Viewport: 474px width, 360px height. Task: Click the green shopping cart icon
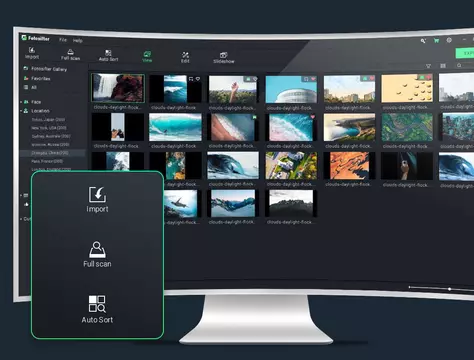436,40
